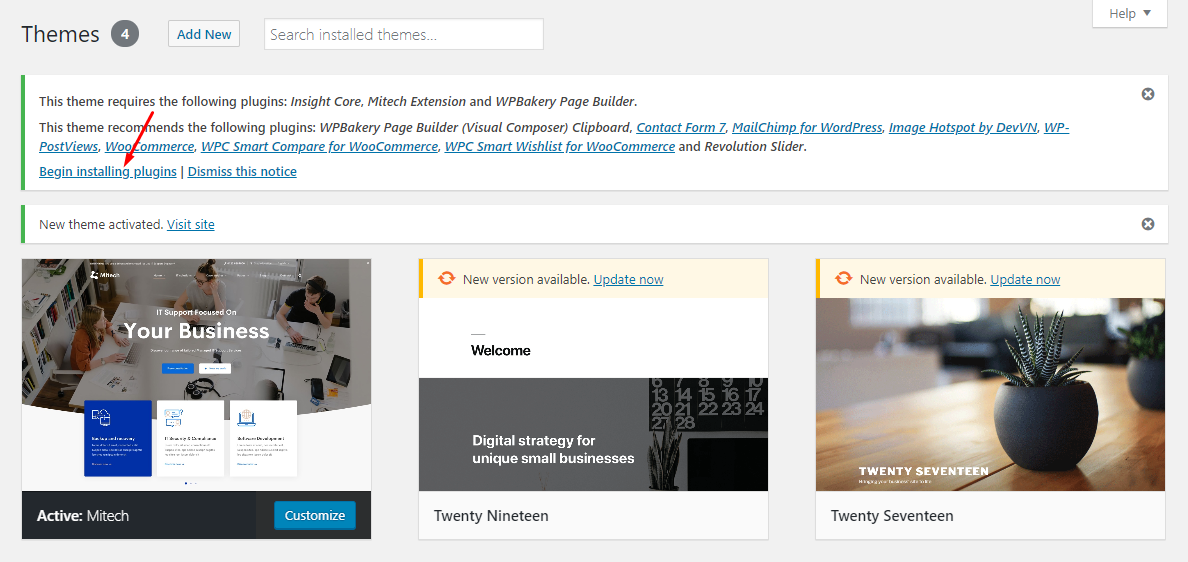1188x562 pixels.
Task: Click Begin installing plugins link
Action: (108, 171)
